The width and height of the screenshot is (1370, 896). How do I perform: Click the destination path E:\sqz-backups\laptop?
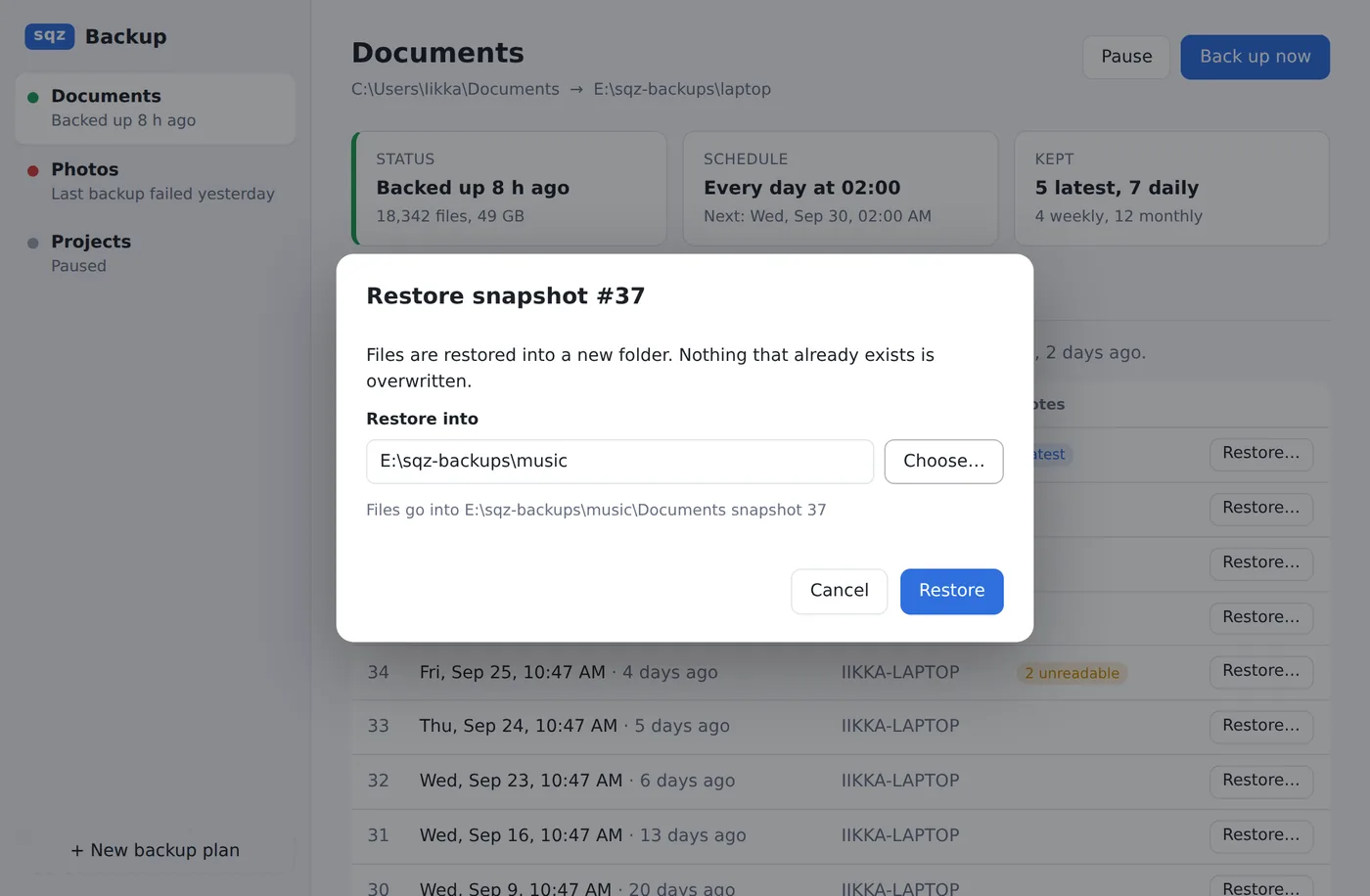[682, 89]
